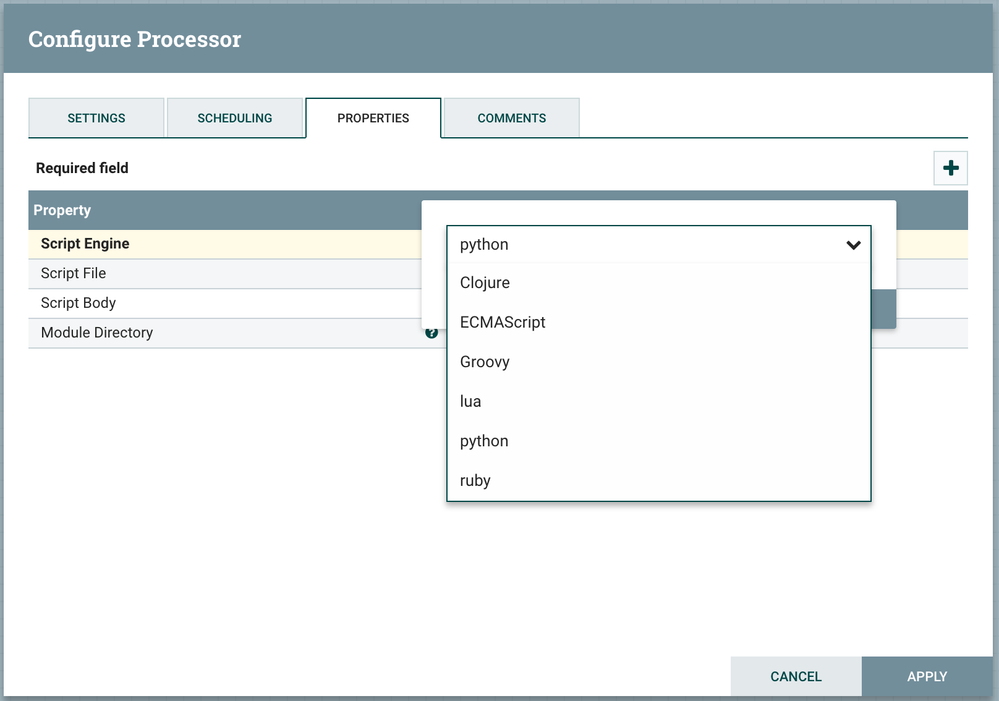Image resolution: width=999 pixels, height=701 pixels.
Task: Select the Properties tab
Action: tap(373, 118)
